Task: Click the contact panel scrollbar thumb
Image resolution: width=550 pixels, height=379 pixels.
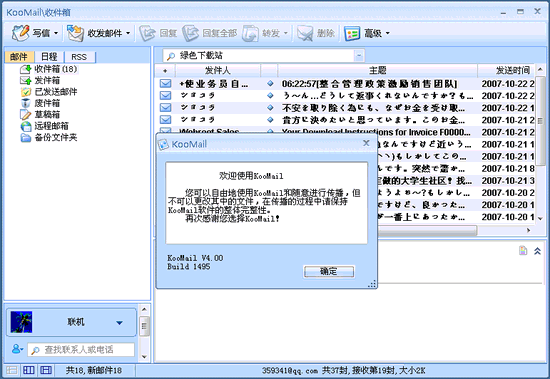Action: (x=144, y=326)
